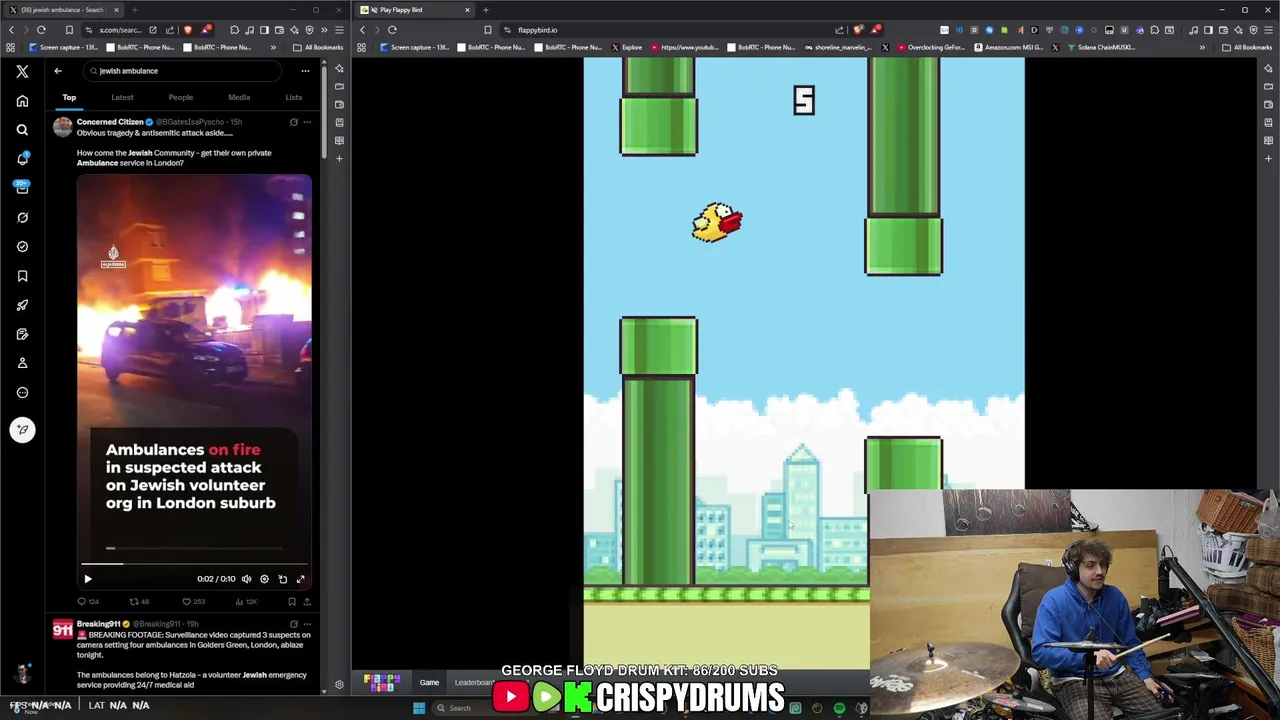This screenshot has width=1280, height=720.
Task: Mute the video volume icon
Action: pos(246,579)
